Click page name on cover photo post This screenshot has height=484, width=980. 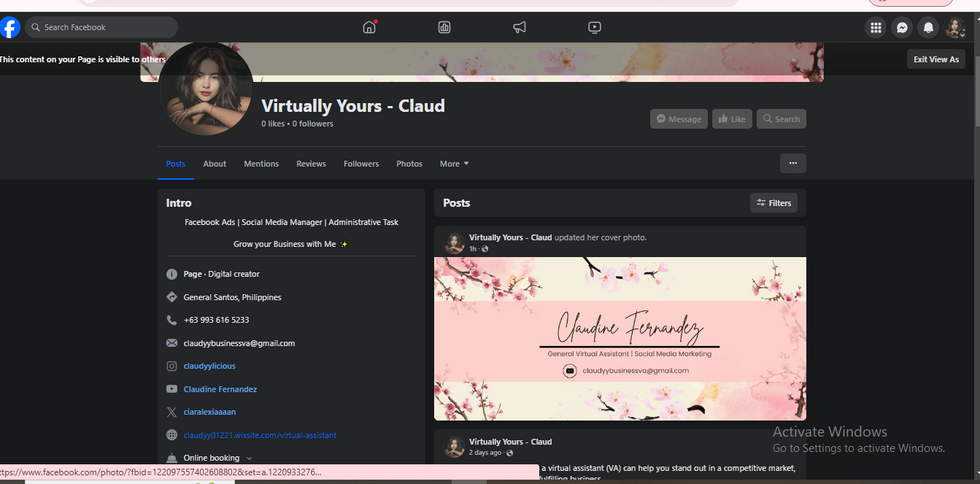(x=510, y=238)
